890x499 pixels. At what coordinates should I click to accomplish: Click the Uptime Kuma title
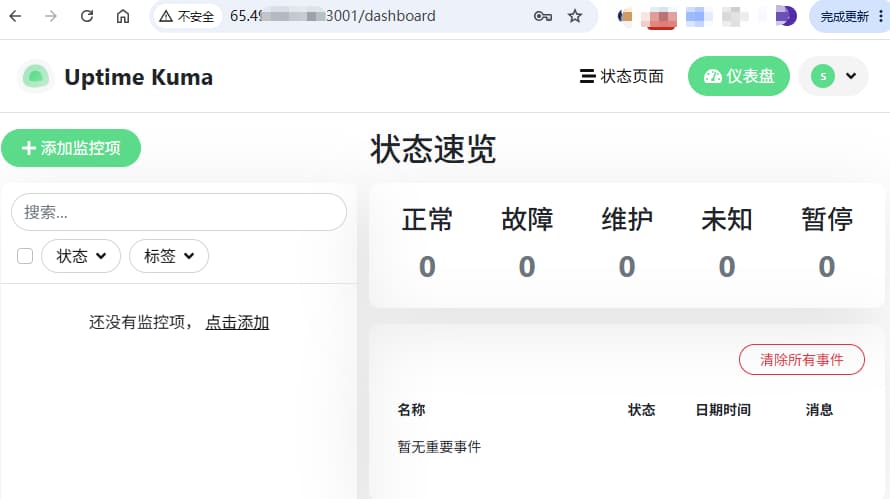click(138, 77)
